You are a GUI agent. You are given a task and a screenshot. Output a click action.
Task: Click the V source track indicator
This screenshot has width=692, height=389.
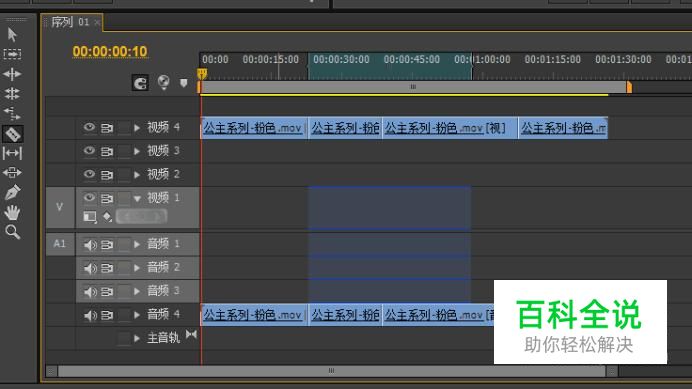[x=60, y=207]
